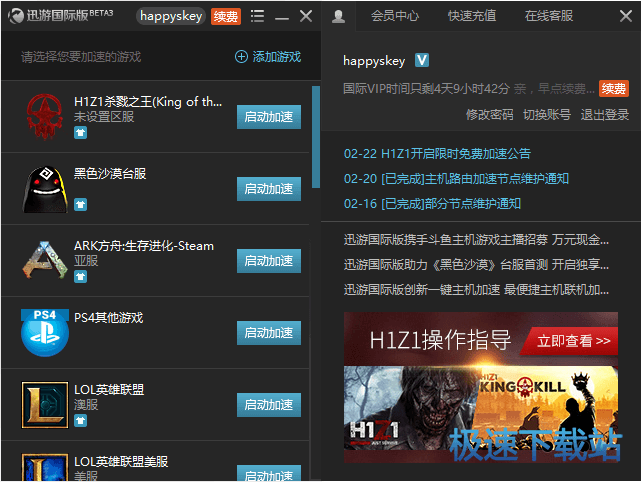643x482 pixels.
Task: Start acceleration for ARK方舟 Steam
Action: [269, 261]
